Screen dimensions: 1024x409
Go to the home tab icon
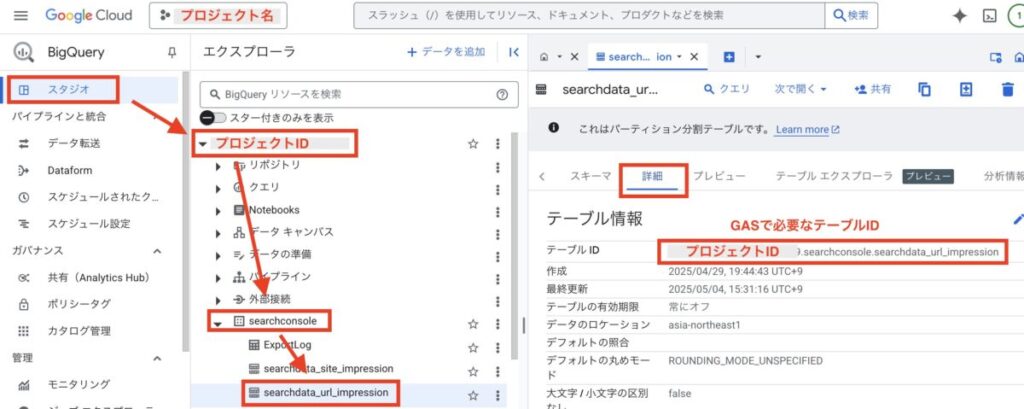tap(543, 57)
